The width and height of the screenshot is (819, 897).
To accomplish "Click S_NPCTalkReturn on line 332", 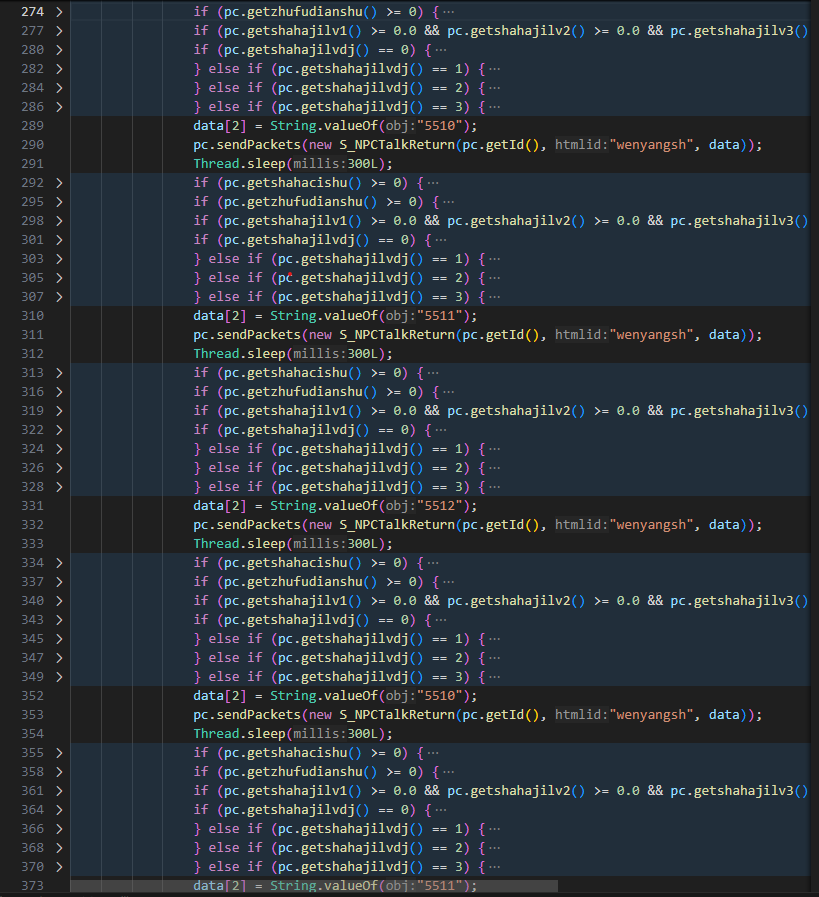I will click(397, 525).
